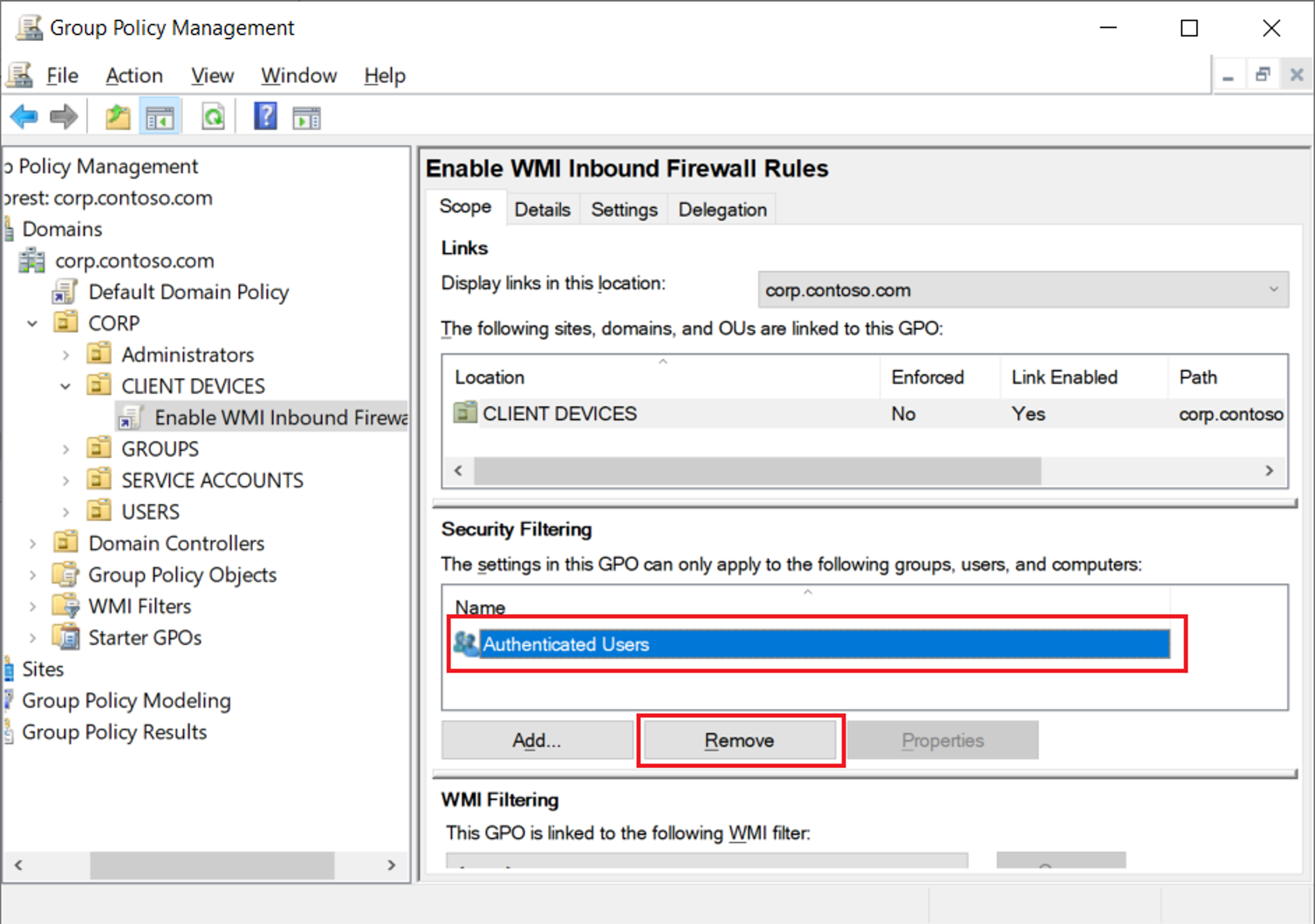
Task: Click the Authenticated Users group icon
Action: (466, 644)
